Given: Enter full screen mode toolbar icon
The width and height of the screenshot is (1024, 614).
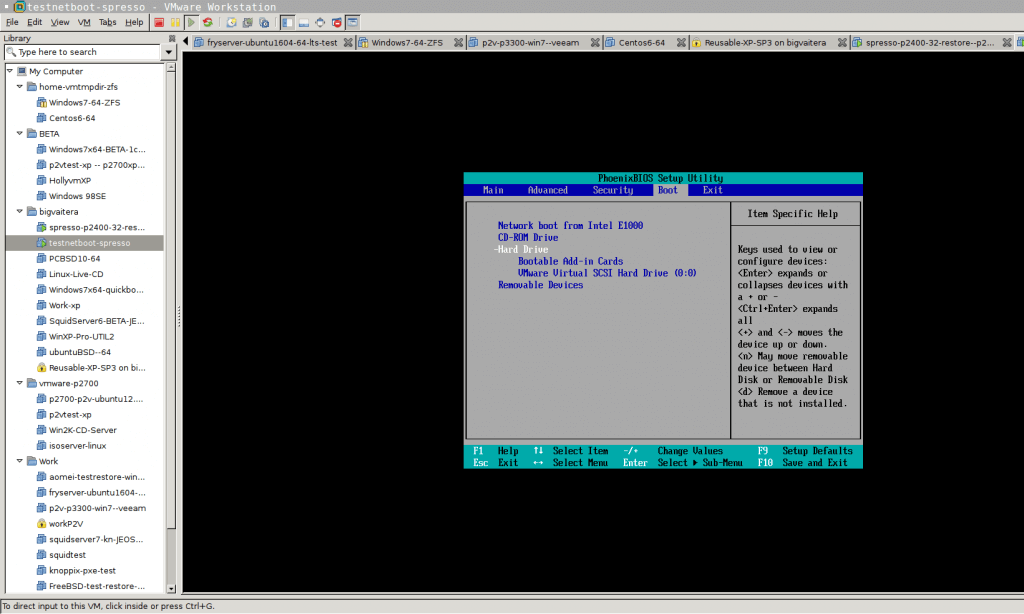Looking at the screenshot, I should click(320, 22).
